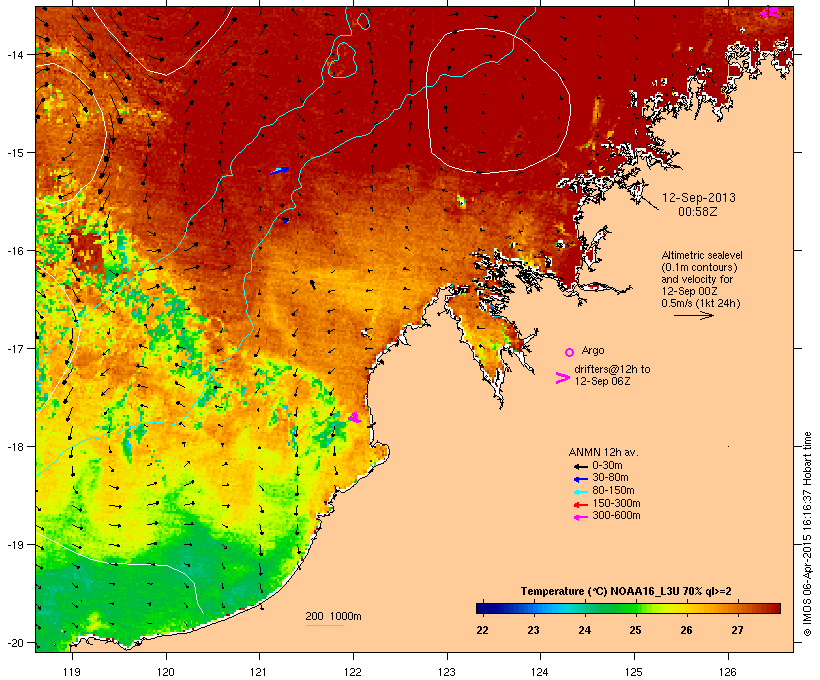Click the '12-Sep 06Z' drifters text

point(602,381)
